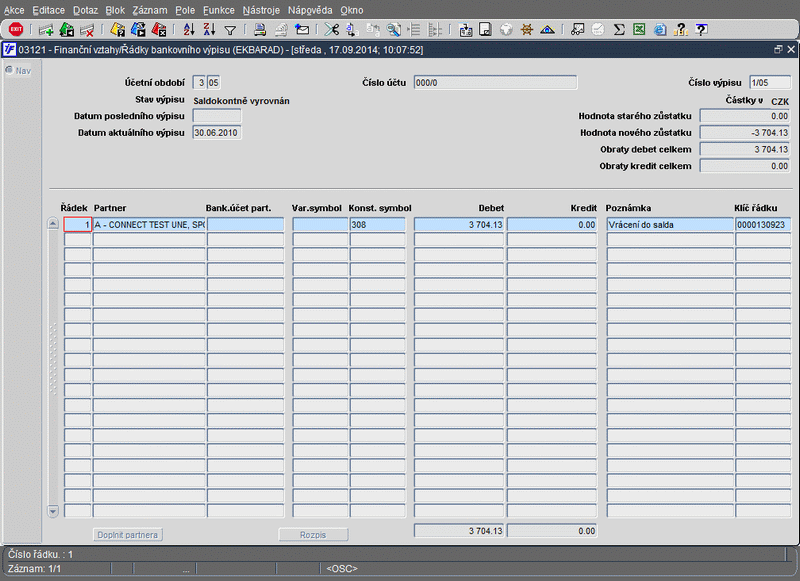Click the filter funnel icon
This screenshot has height=581, width=800.
pyautogui.click(x=230, y=31)
